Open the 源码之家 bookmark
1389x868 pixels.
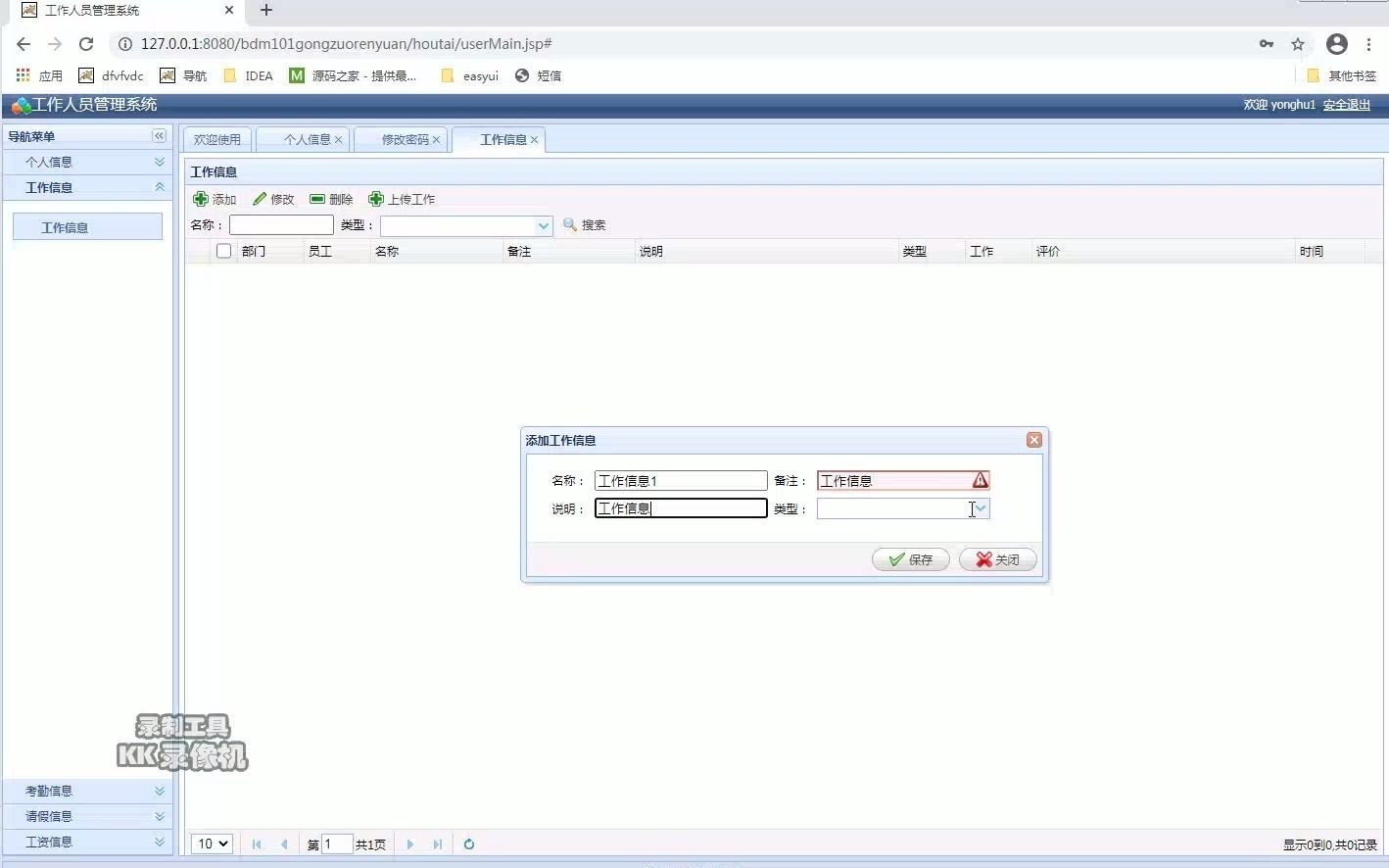(354, 75)
